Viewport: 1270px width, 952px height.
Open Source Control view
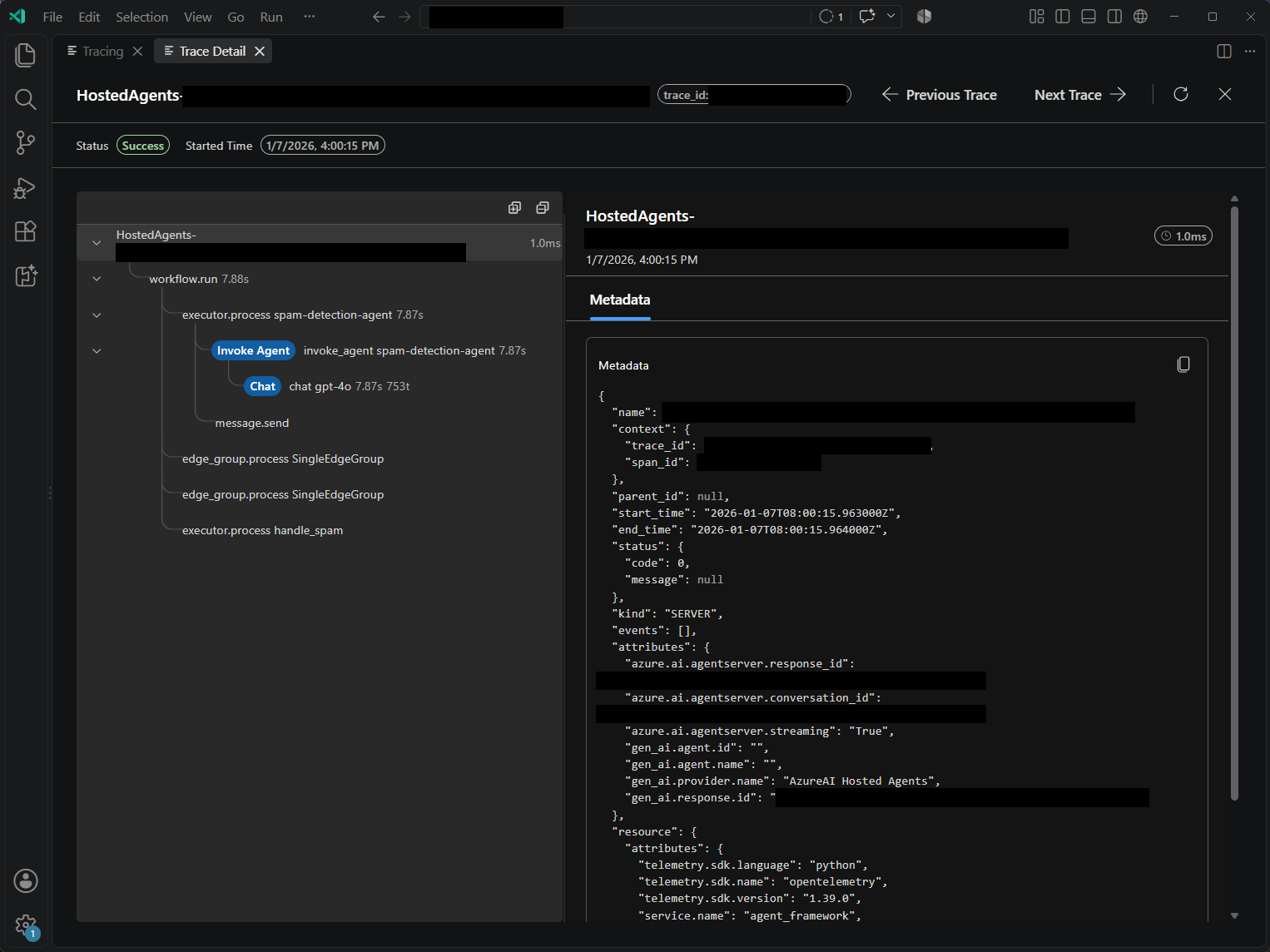(26, 143)
